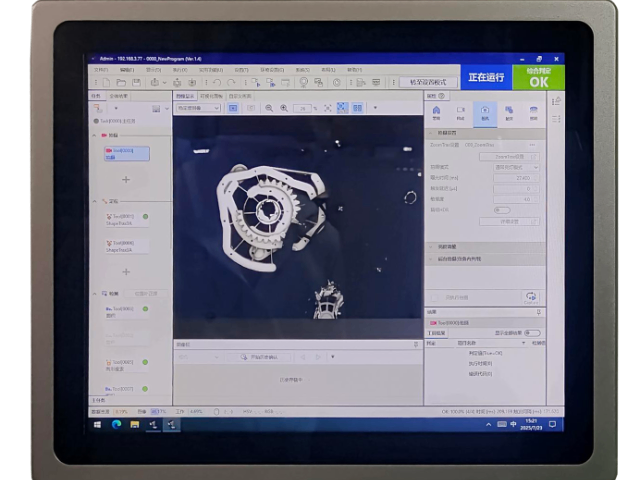
Task: Toggle the show-all-results switch in results panel
Action: click(532, 332)
